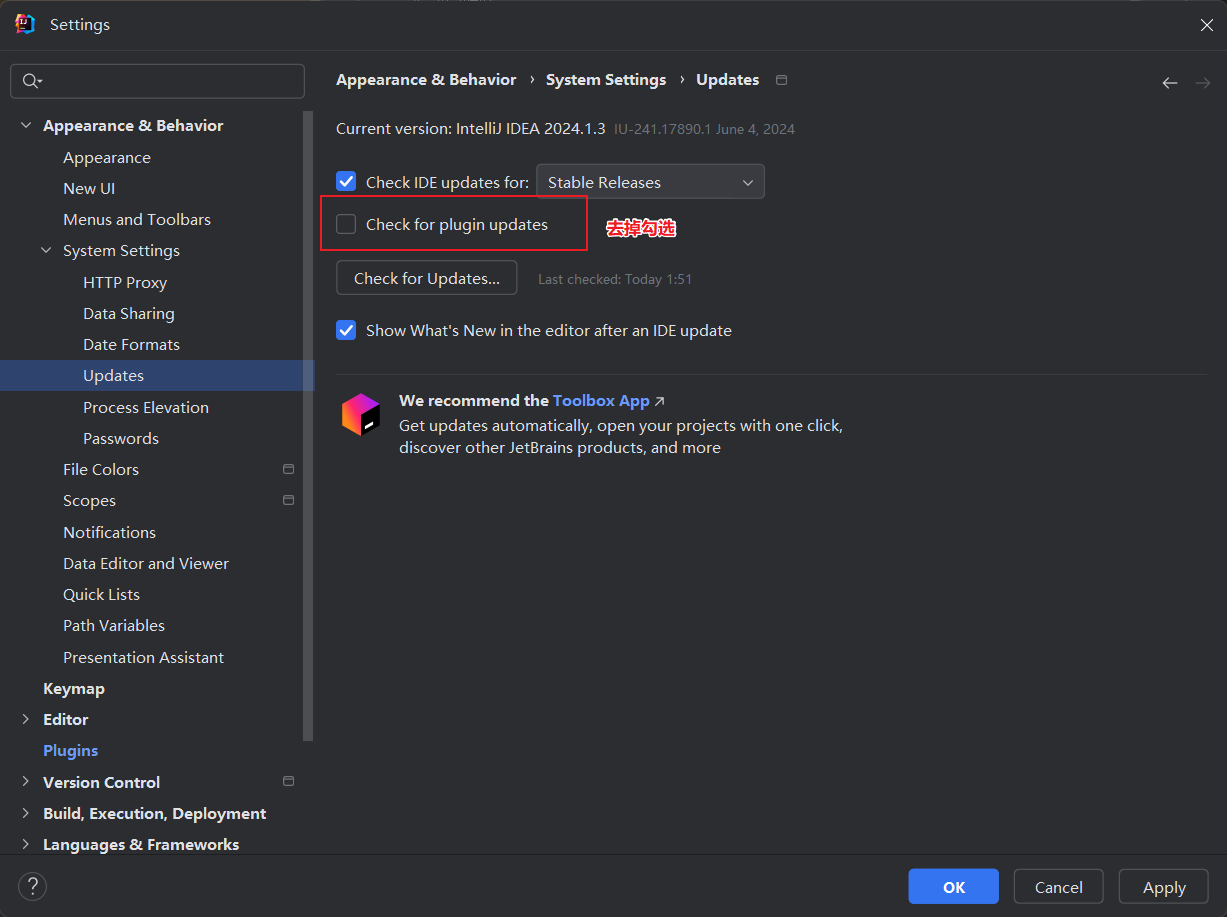Click the Apply button
The image size is (1227, 917).
pos(1164,887)
